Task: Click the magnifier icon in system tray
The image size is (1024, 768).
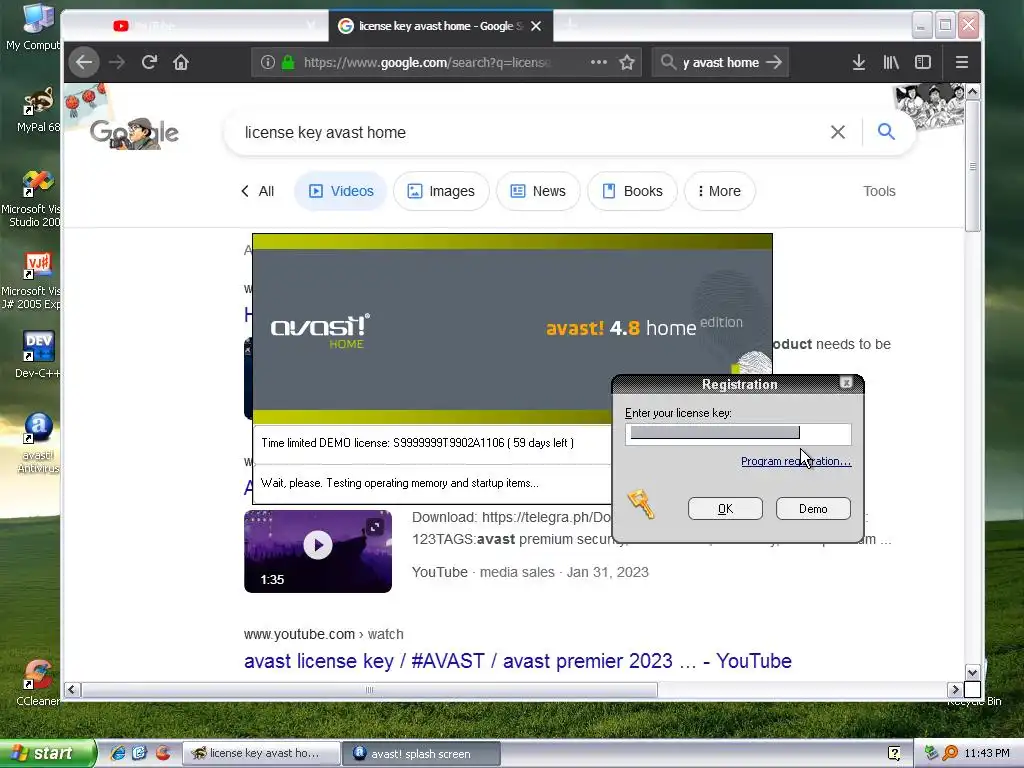Action: [x=950, y=753]
